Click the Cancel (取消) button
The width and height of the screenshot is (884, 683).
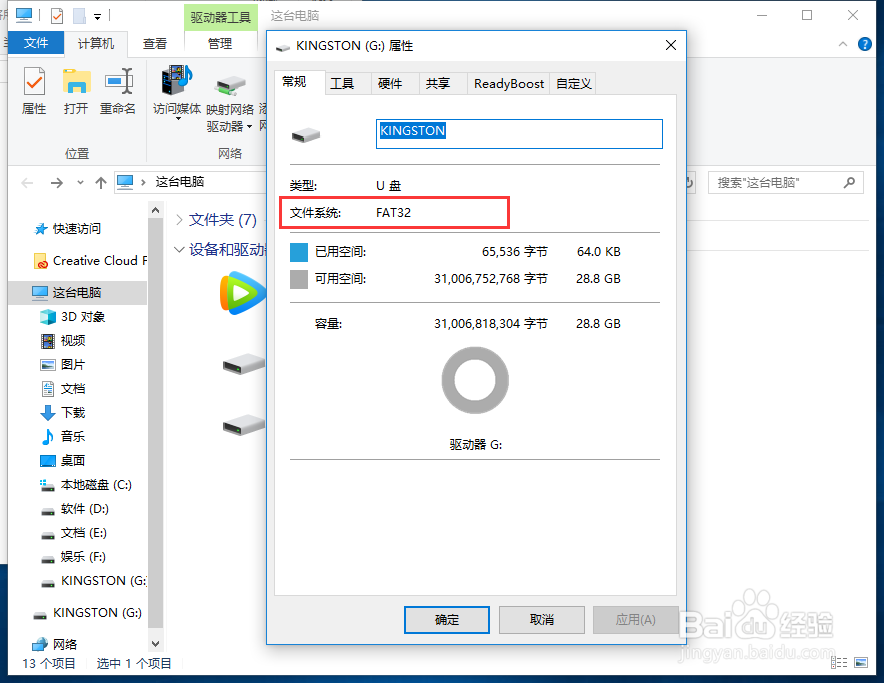click(541, 620)
